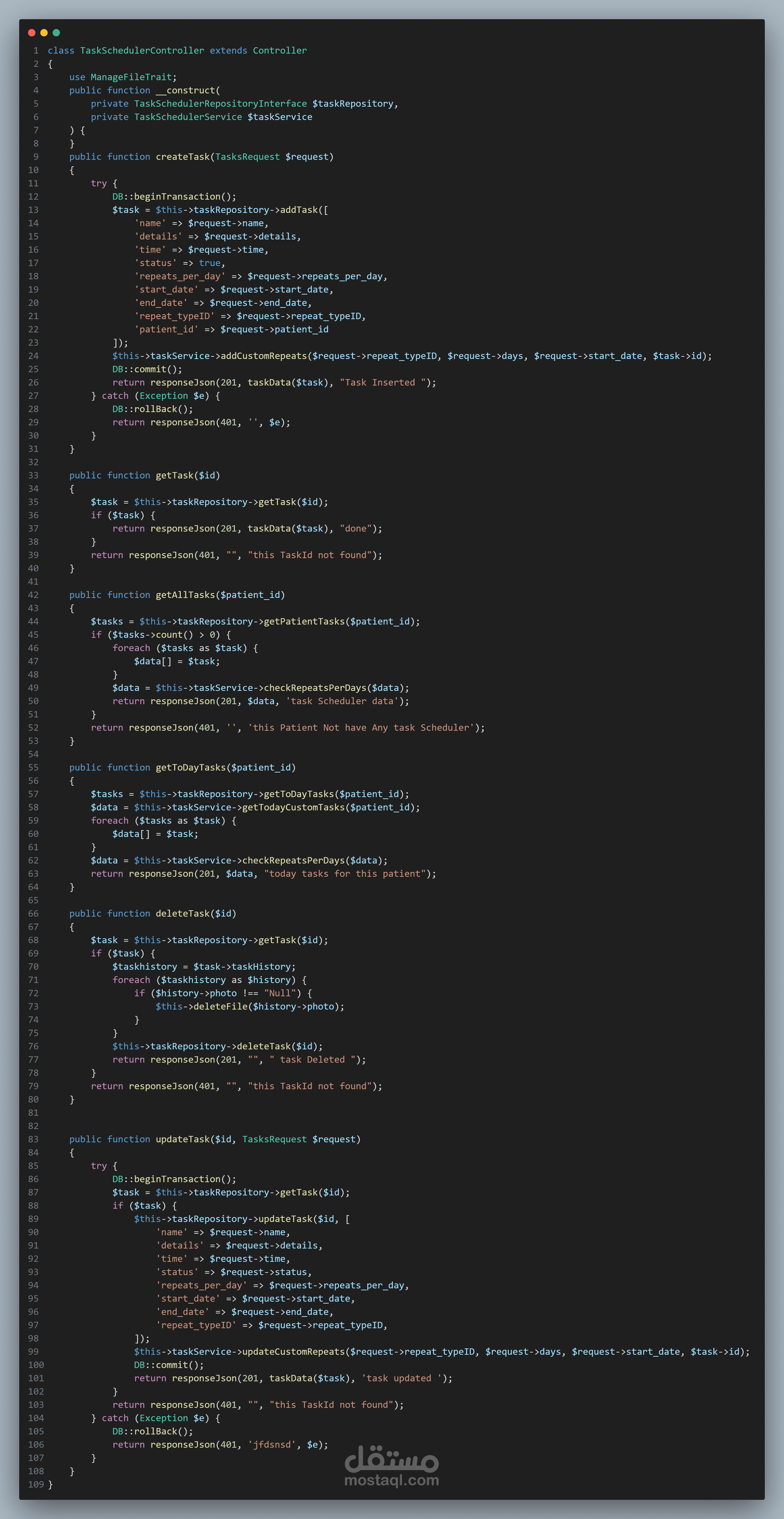This screenshot has height=1519, width=784.
Task: Click the extends keyword on line 1
Action: tap(229, 51)
